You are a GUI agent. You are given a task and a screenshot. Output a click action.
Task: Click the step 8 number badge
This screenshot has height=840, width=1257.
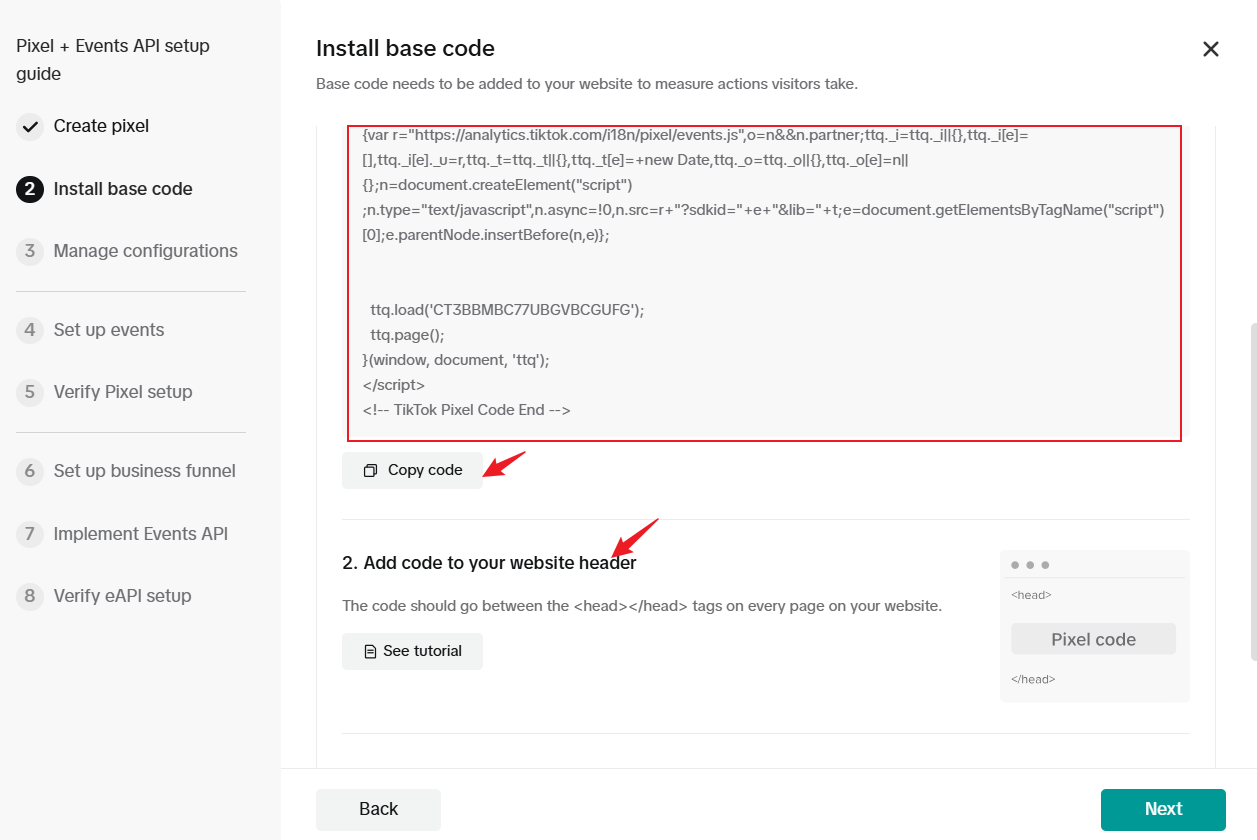click(x=30, y=596)
